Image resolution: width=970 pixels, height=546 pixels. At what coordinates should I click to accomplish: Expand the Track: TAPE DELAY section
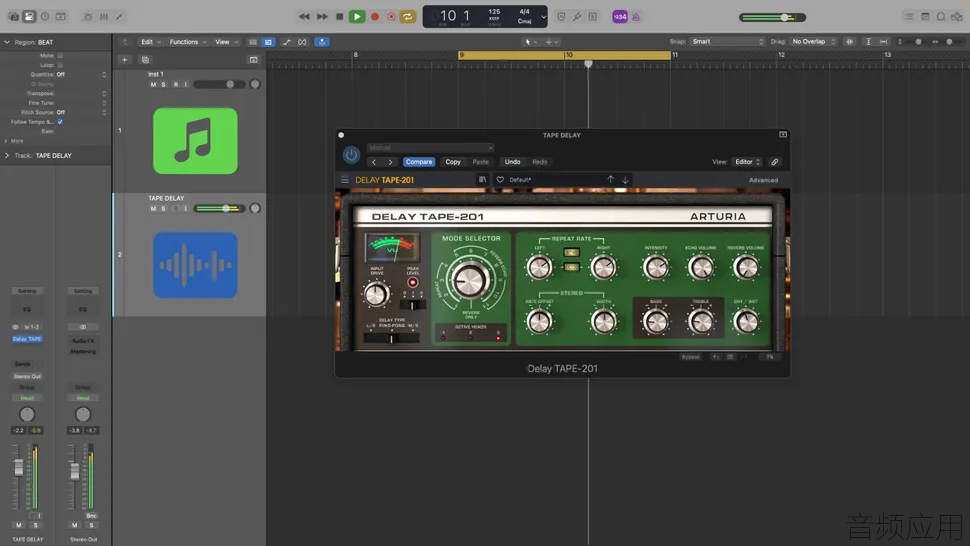[x=7, y=156]
